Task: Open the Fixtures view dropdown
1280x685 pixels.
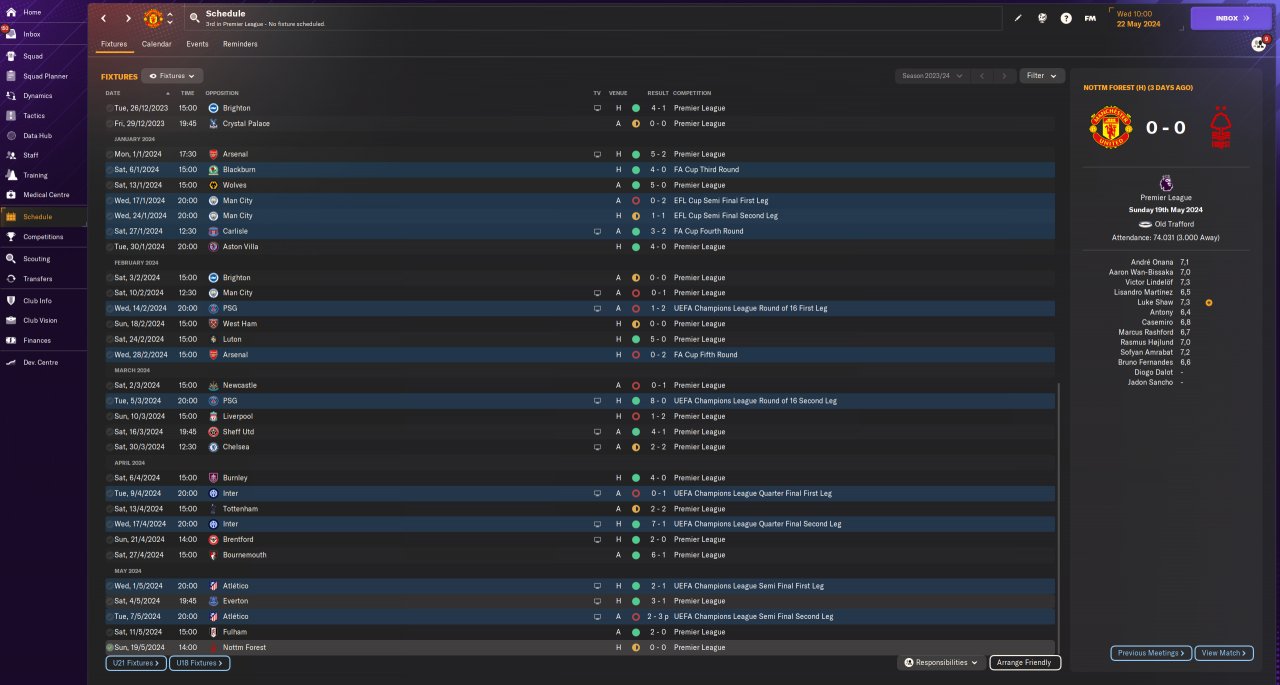Action: pyautogui.click(x=172, y=75)
